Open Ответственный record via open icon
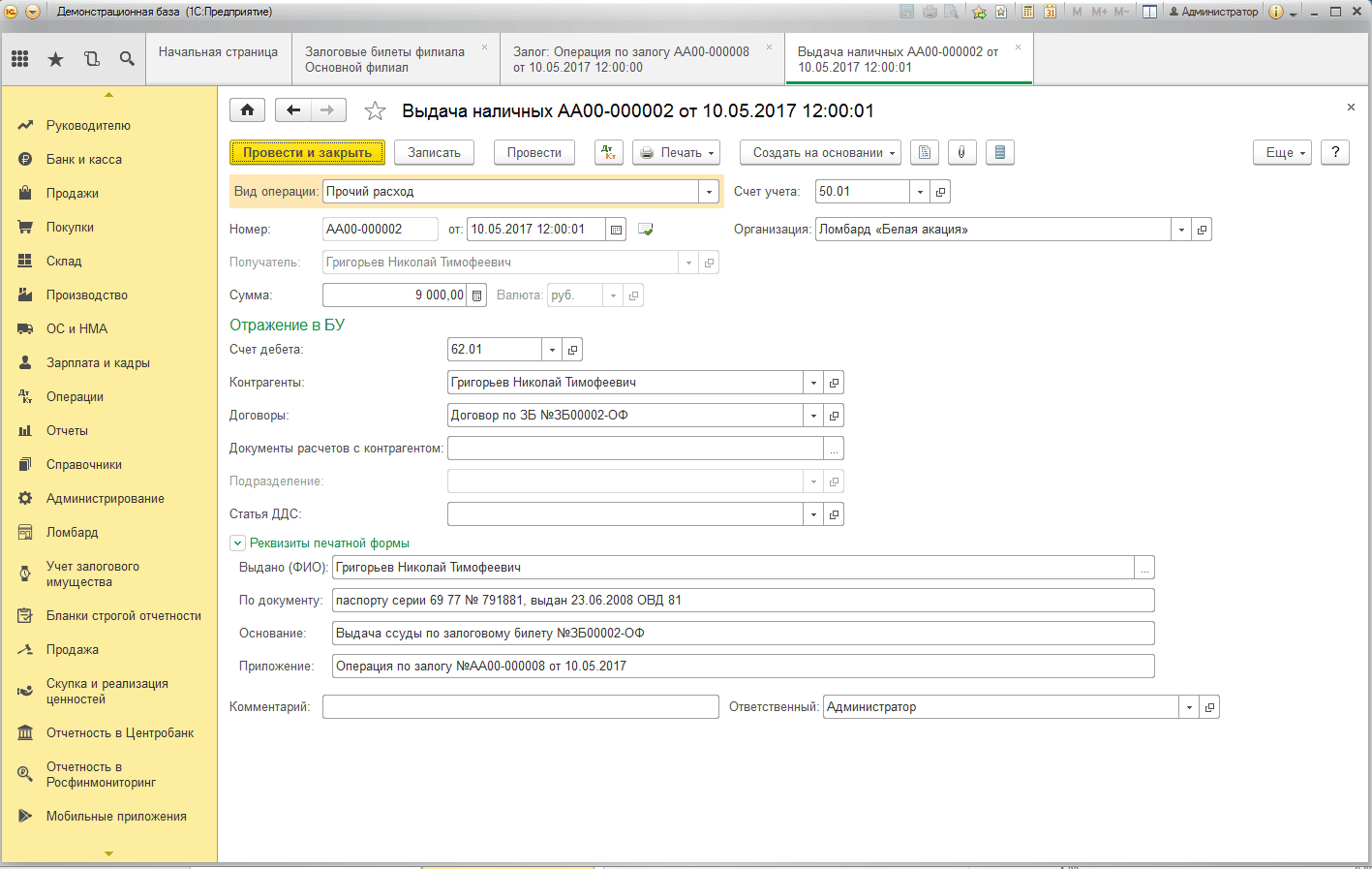 [1209, 707]
